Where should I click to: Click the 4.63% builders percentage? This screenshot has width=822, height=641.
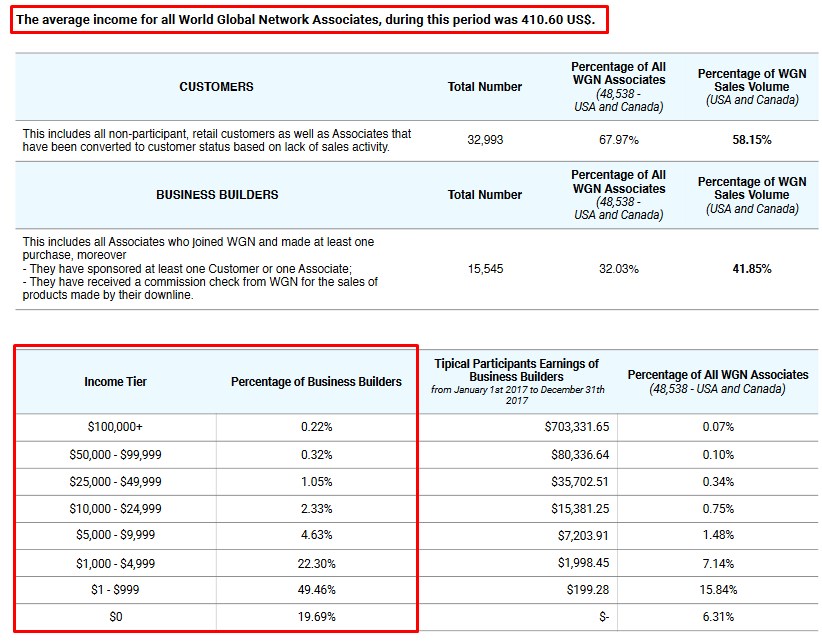click(x=317, y=535)
